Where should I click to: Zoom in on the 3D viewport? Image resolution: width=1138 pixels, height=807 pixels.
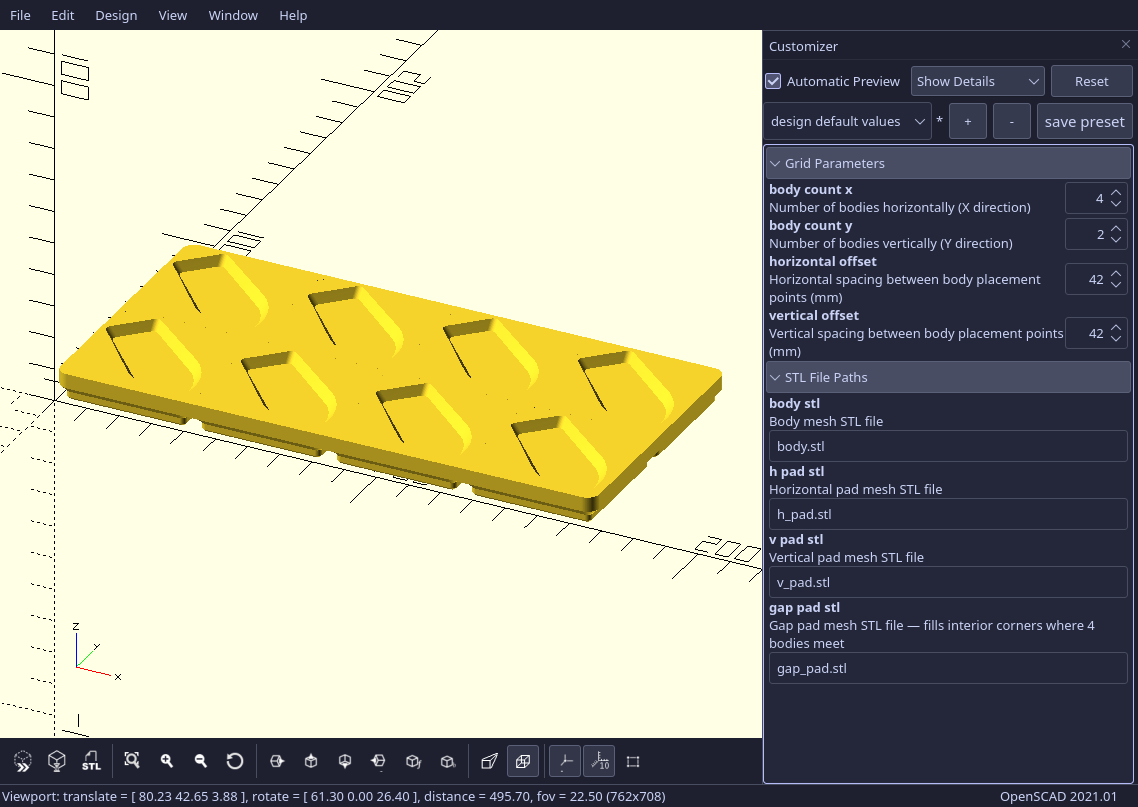click(x=166, y=761)
